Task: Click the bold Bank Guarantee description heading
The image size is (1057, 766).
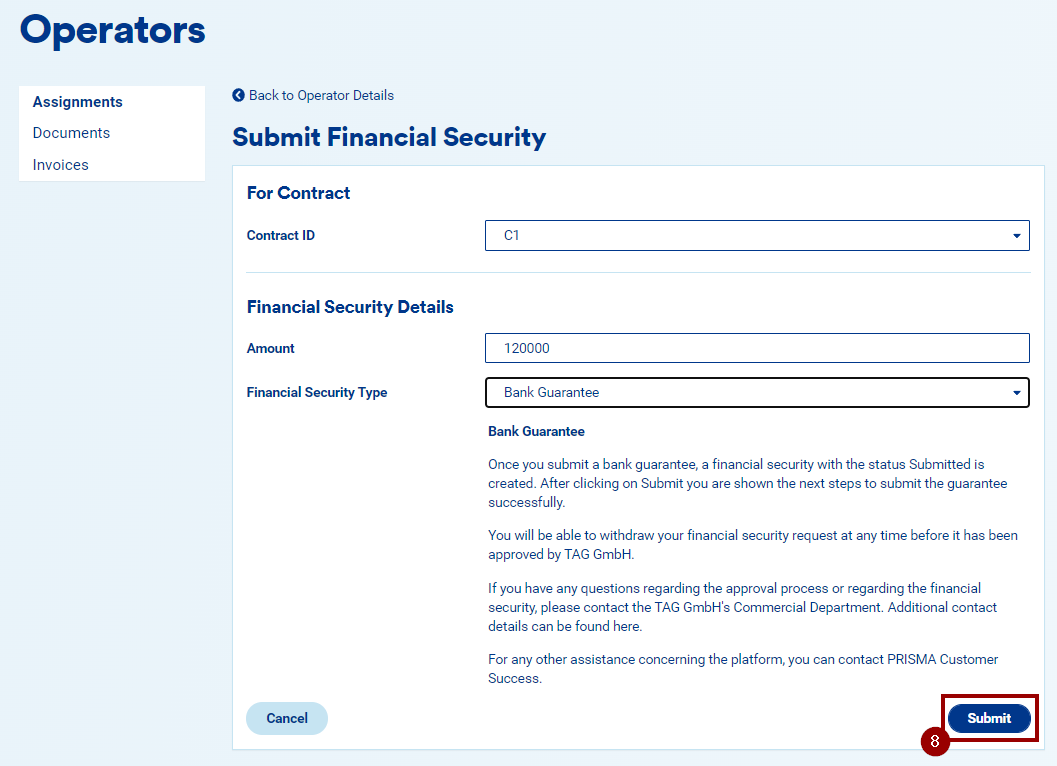Action: pos(536,431)
